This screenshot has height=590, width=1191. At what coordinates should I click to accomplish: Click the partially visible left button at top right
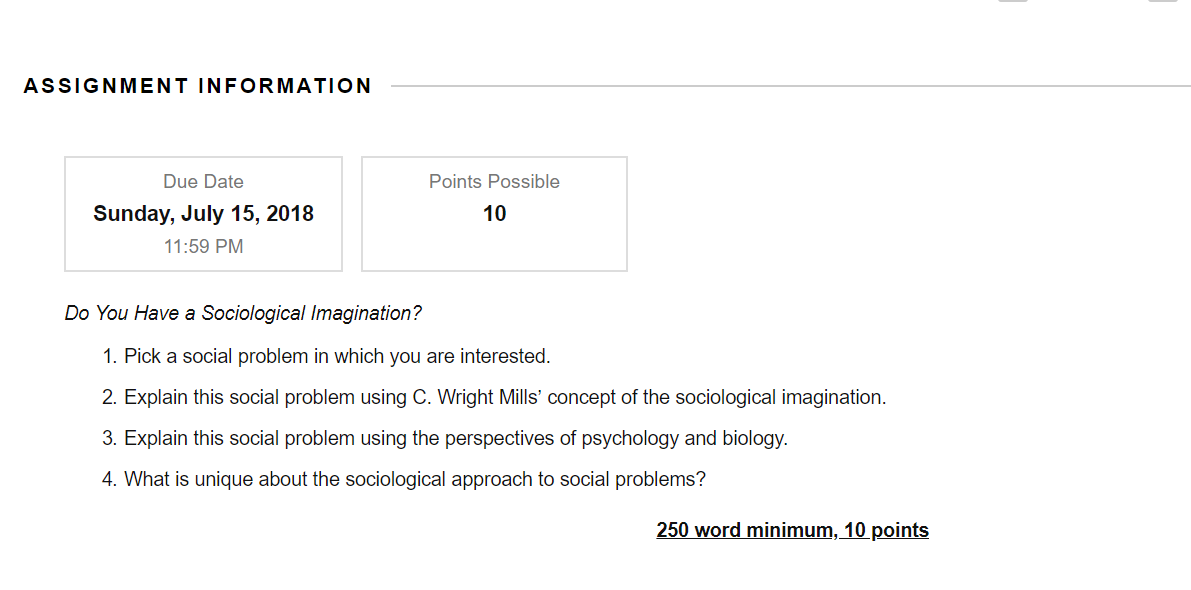pyautogui.click(x=1013, y=2)
